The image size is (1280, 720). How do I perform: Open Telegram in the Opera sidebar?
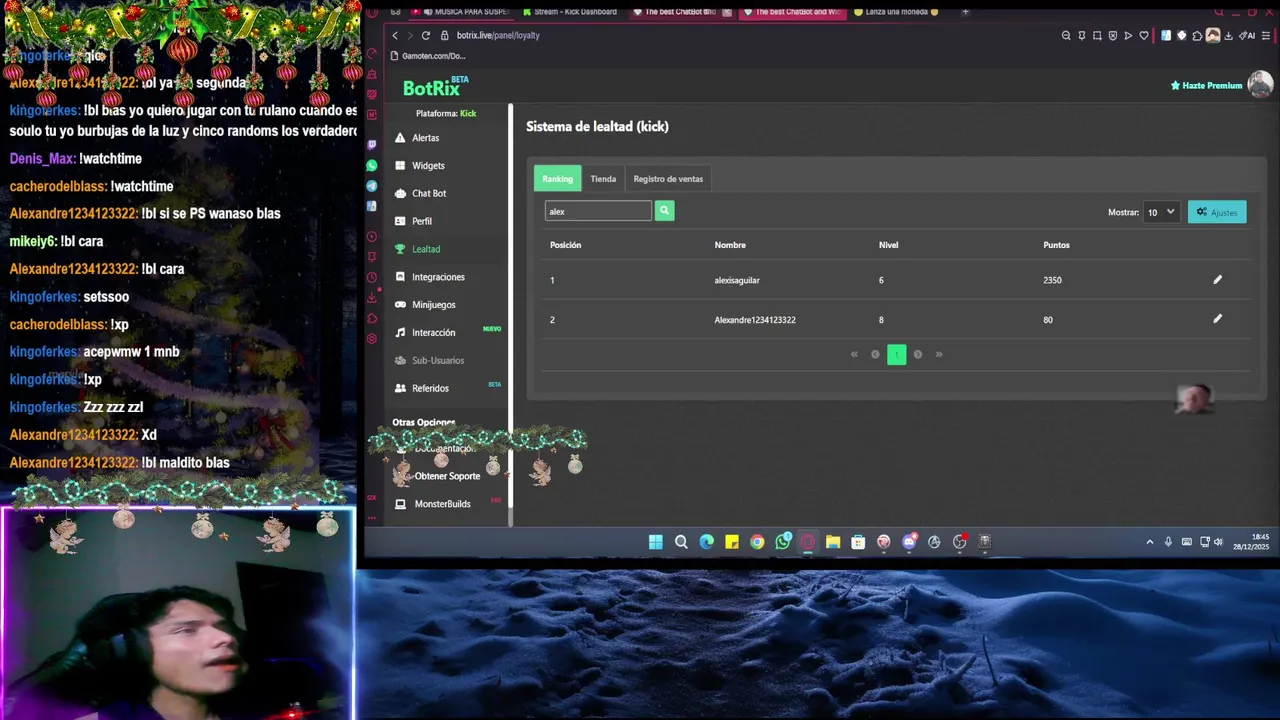click(x=372, y=186)
